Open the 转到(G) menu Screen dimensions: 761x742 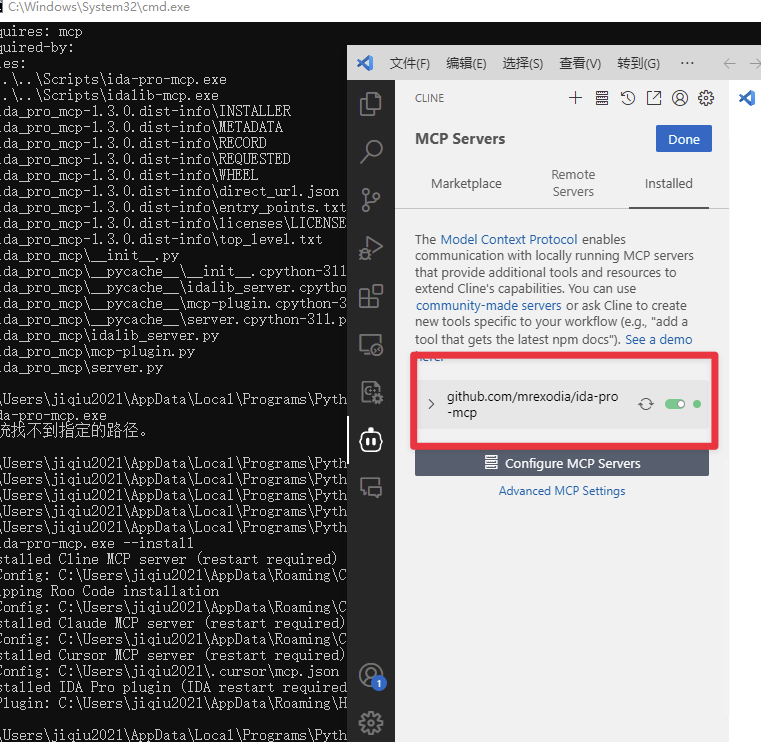click(638, 64)
